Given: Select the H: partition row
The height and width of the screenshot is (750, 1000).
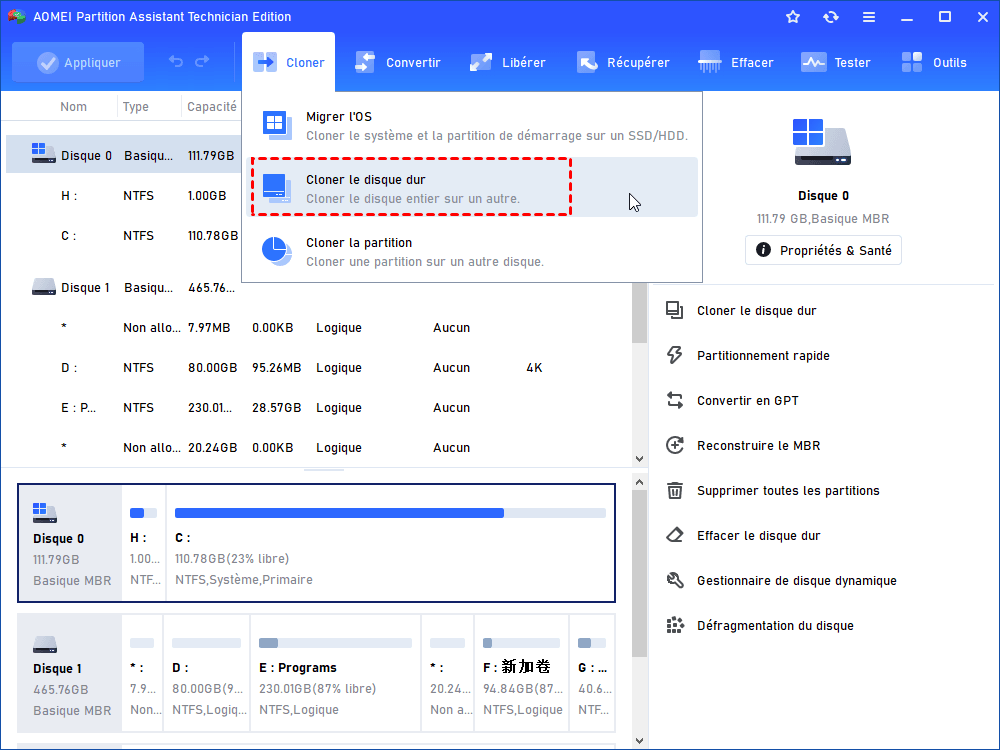Looking at the screenshot, I should tap(124, 196).
